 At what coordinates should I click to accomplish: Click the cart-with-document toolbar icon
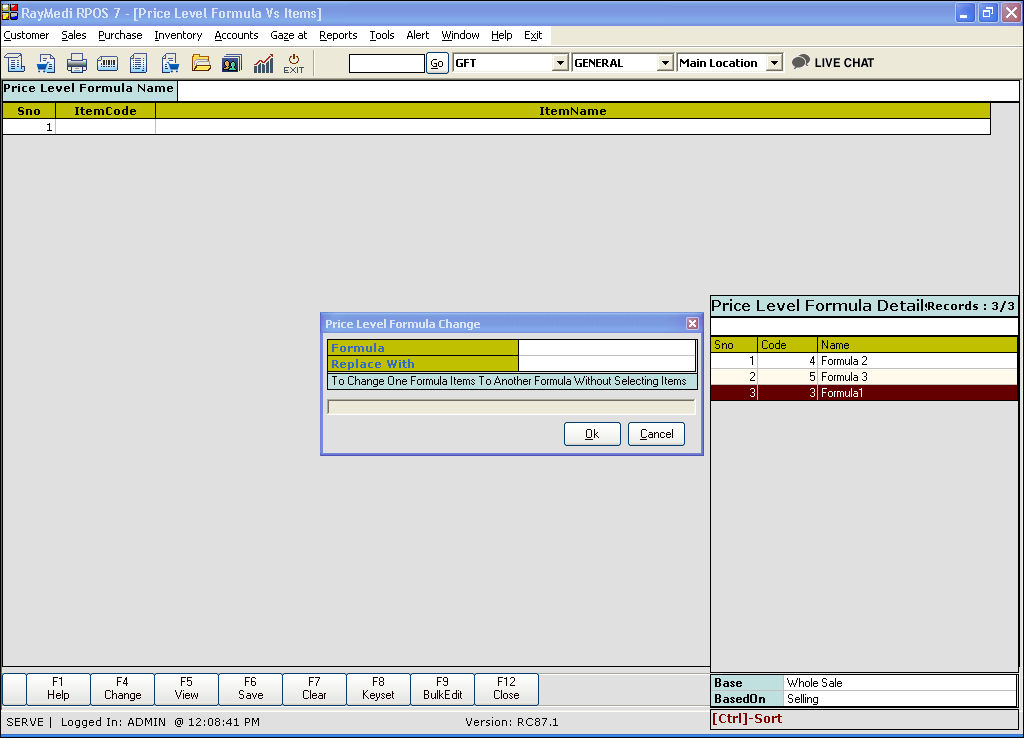[x=46, y=63]
